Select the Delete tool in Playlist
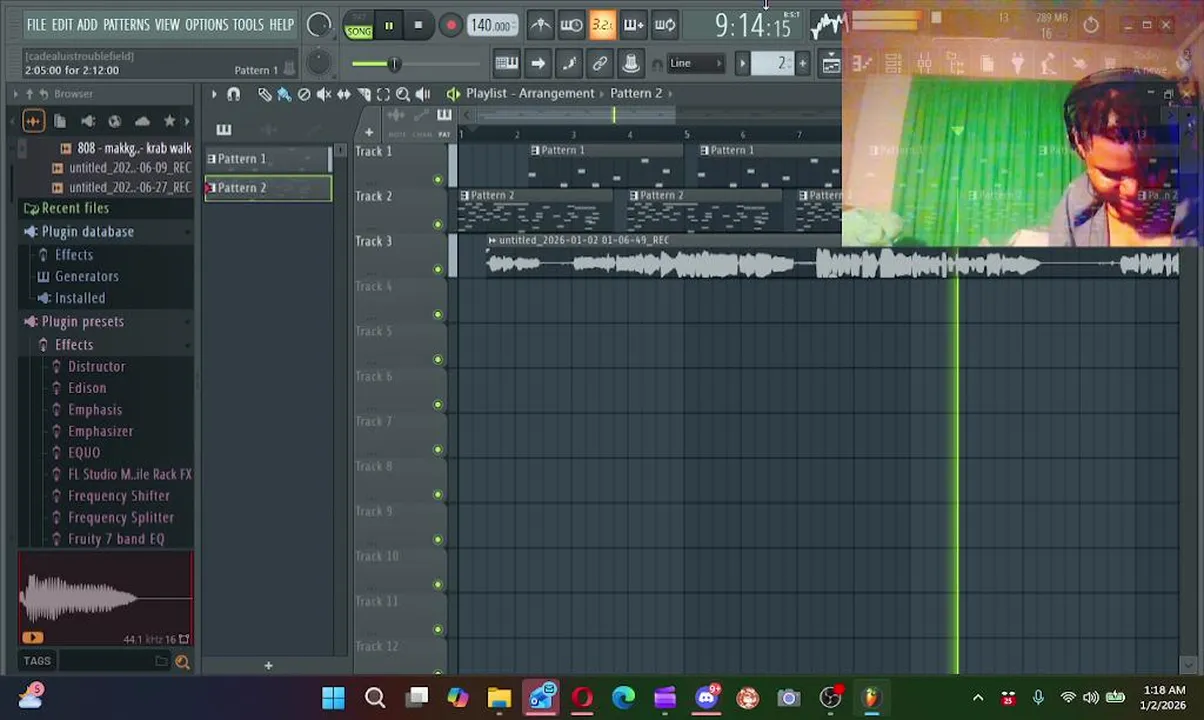 [x=304, y=94]
